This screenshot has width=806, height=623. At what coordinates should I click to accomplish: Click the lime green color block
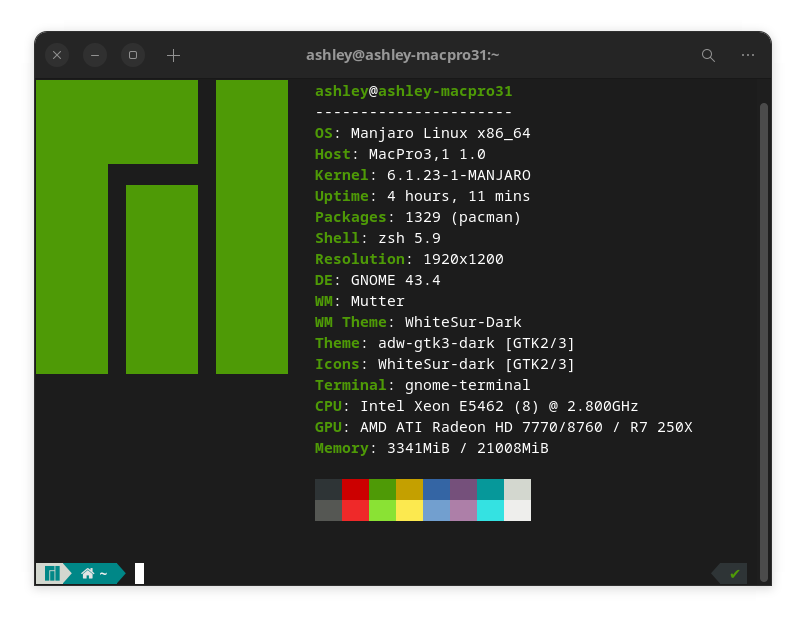point(382,510)
